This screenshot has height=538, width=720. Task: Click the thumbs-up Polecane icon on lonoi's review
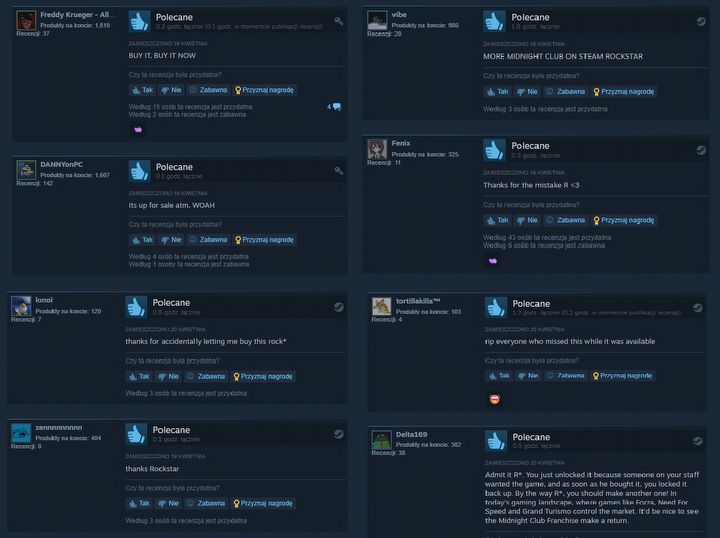click(x=136, y=307)
